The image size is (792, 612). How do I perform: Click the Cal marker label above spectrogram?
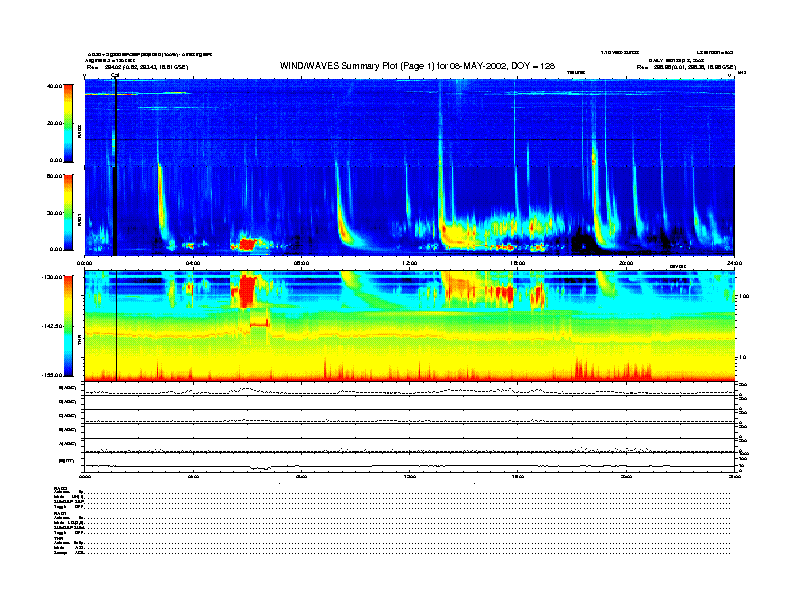coord(115,76)
